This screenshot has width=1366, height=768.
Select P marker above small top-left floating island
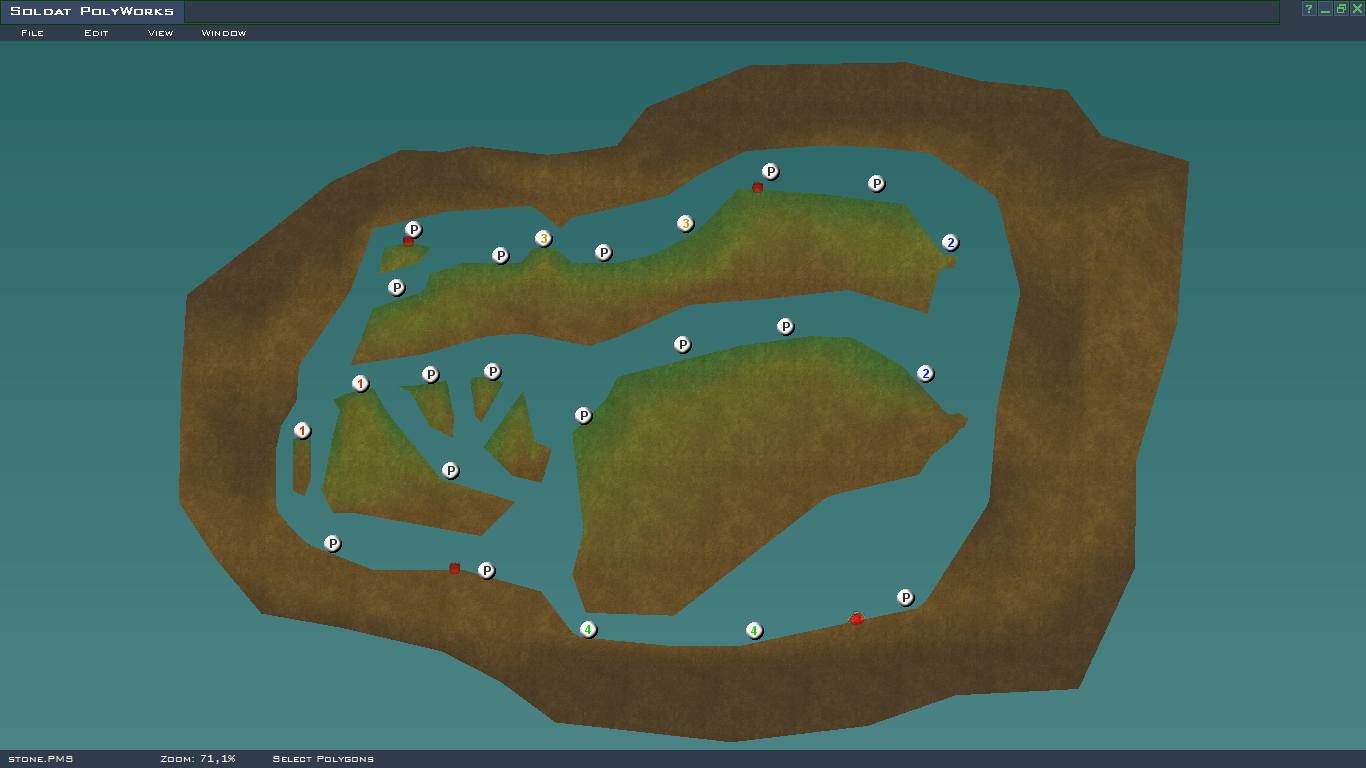click(x=414, y=230)
